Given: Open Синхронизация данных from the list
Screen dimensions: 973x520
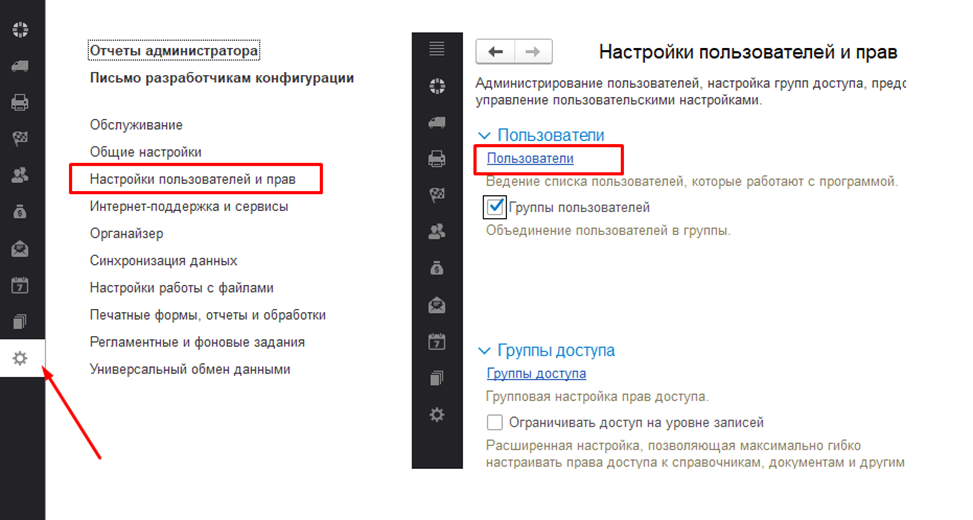Looking at the screenshot, I should (x=163, y=260).
